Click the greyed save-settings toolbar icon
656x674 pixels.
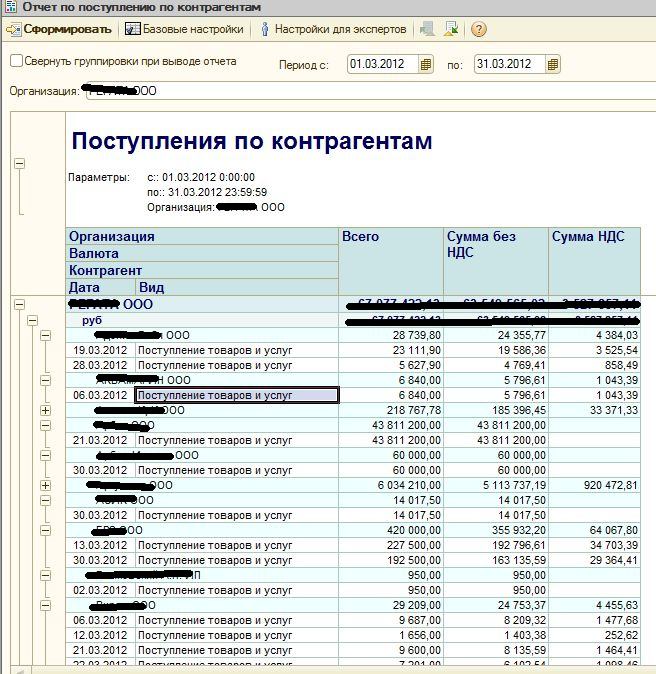(x=427, y=29)
